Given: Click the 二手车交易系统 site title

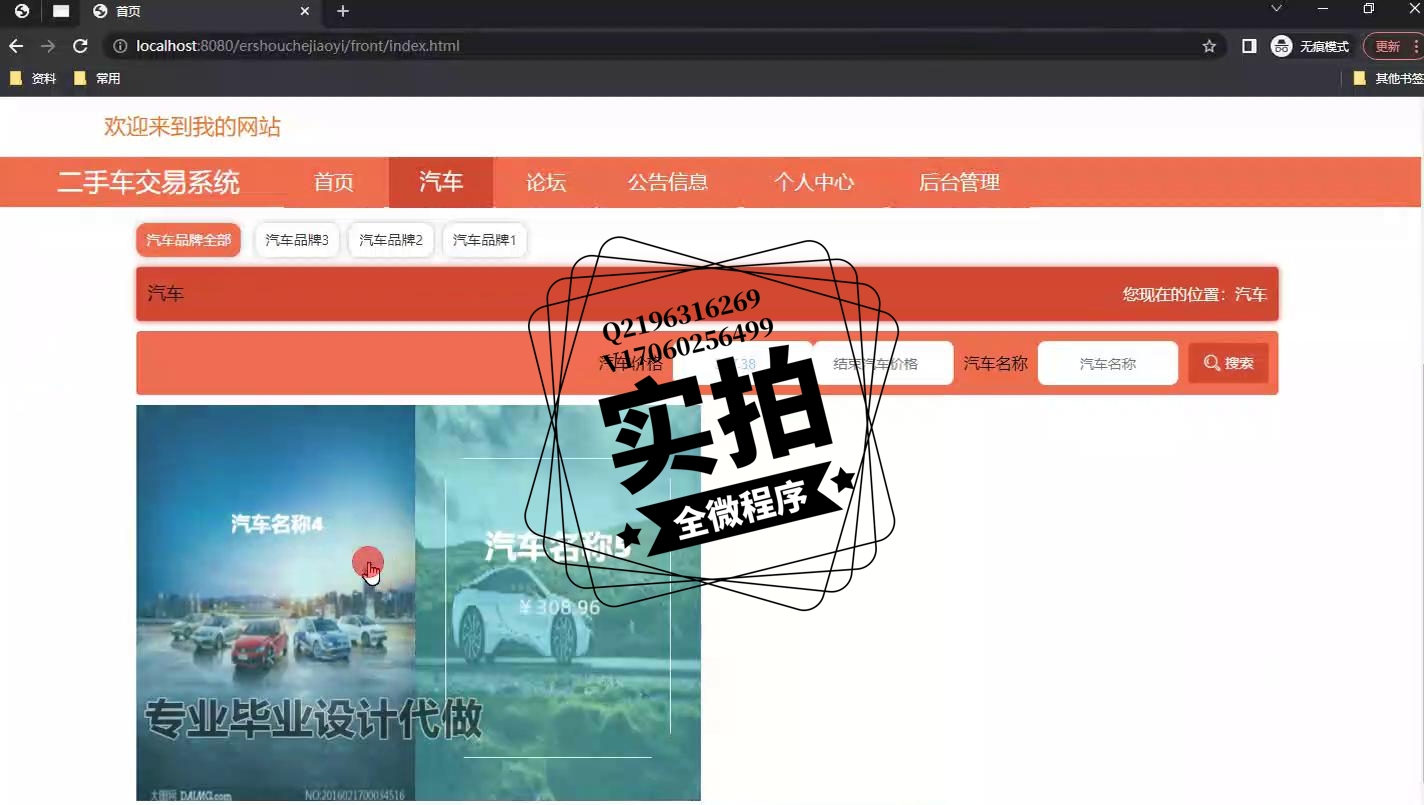Looking at the screenshot, I should [x=149, y=182].
